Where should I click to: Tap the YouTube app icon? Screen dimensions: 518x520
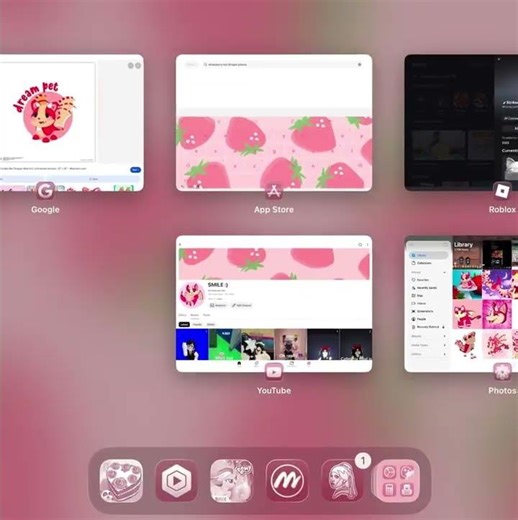point(274,372)
